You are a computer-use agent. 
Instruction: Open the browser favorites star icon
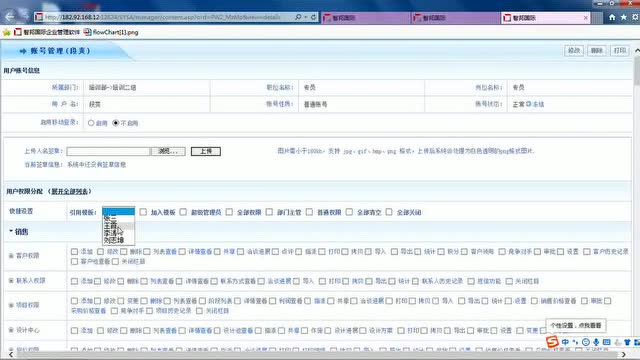point(624,17)
